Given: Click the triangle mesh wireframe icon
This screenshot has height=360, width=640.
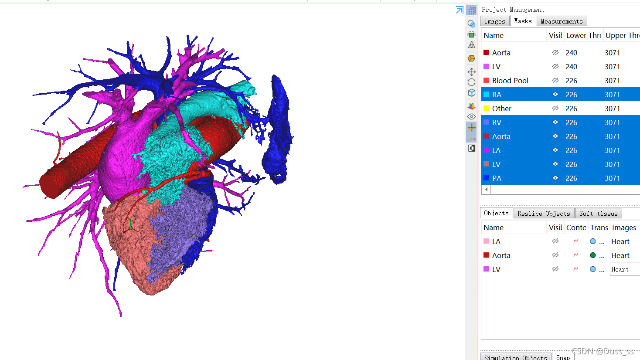Looking at the screenshot, I should click(x=471, y=45).
